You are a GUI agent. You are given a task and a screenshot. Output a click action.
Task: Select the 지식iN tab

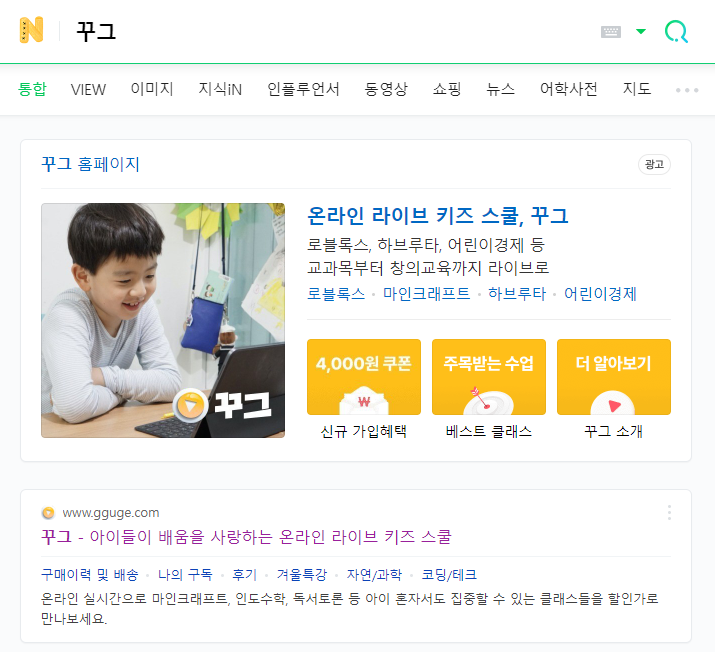pyautogui.click(x=220, y=89)
